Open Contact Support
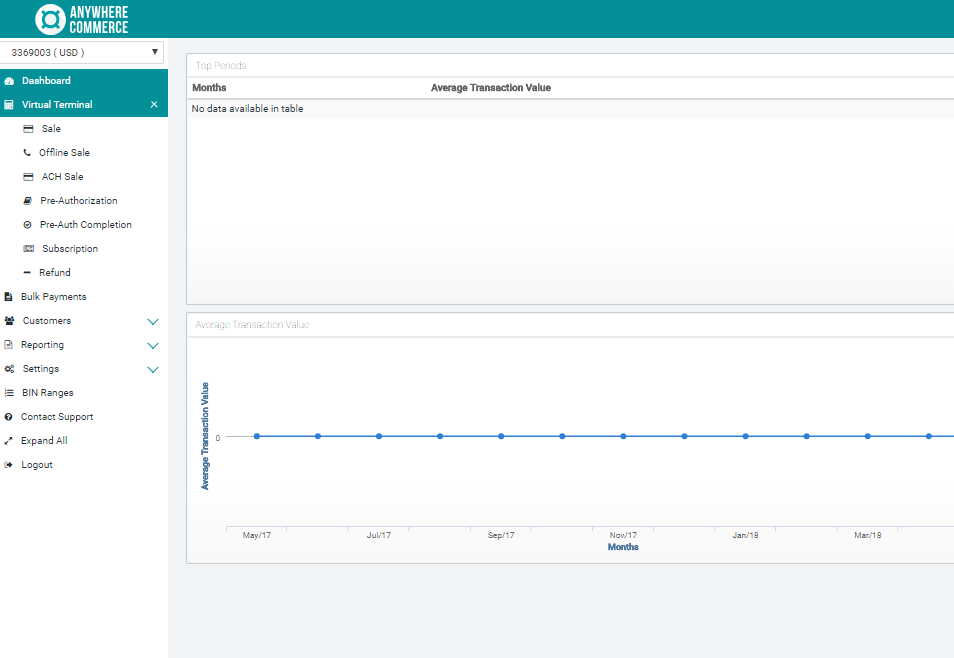The height and width of the screenshot is (658, 954). point(57,417)
